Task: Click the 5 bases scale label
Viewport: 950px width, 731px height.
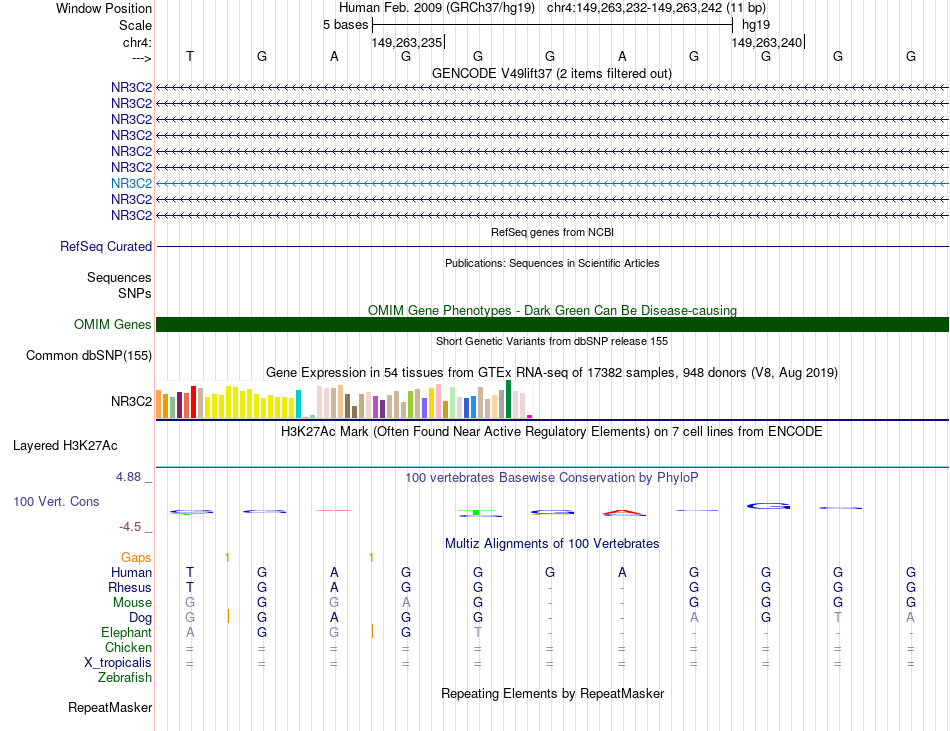Action: (345, 25)
